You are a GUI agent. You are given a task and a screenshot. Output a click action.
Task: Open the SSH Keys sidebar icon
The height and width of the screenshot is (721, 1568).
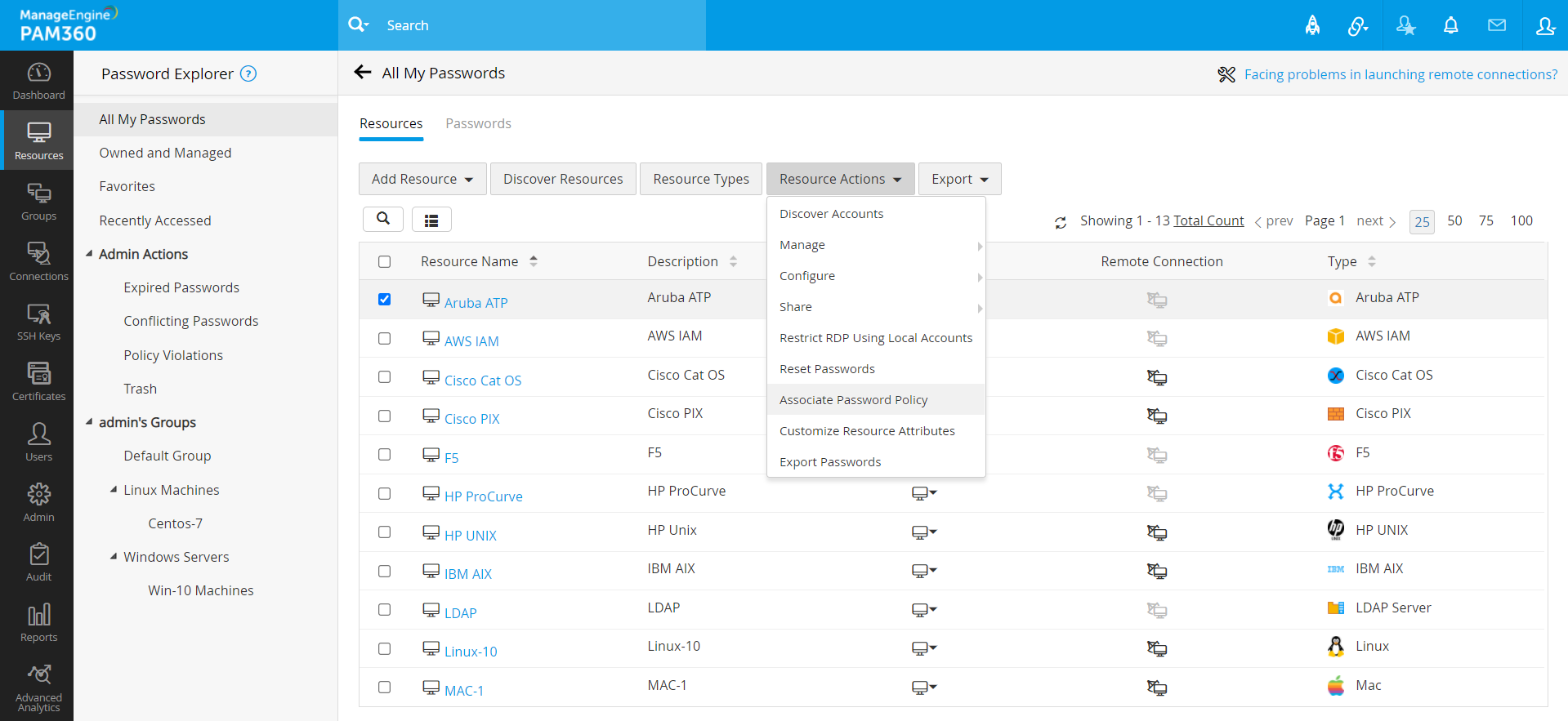click(x=38, y=322)
